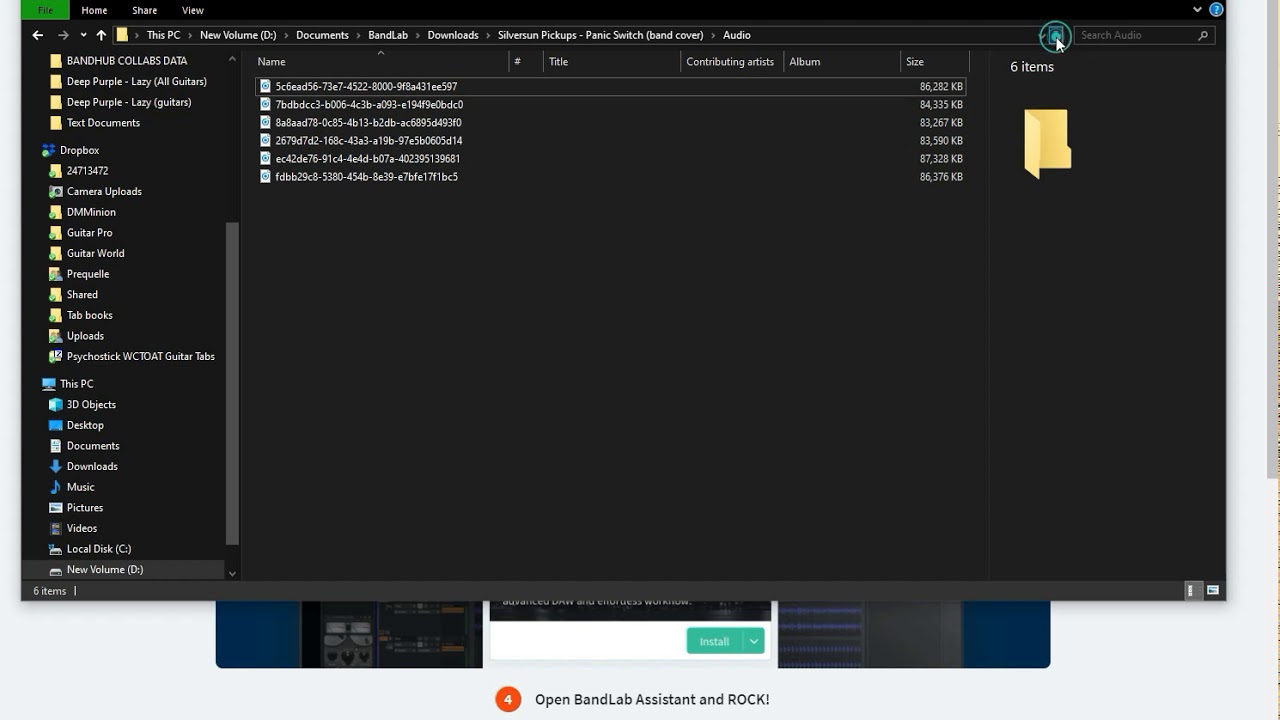Open Guitar World folder

95,253
